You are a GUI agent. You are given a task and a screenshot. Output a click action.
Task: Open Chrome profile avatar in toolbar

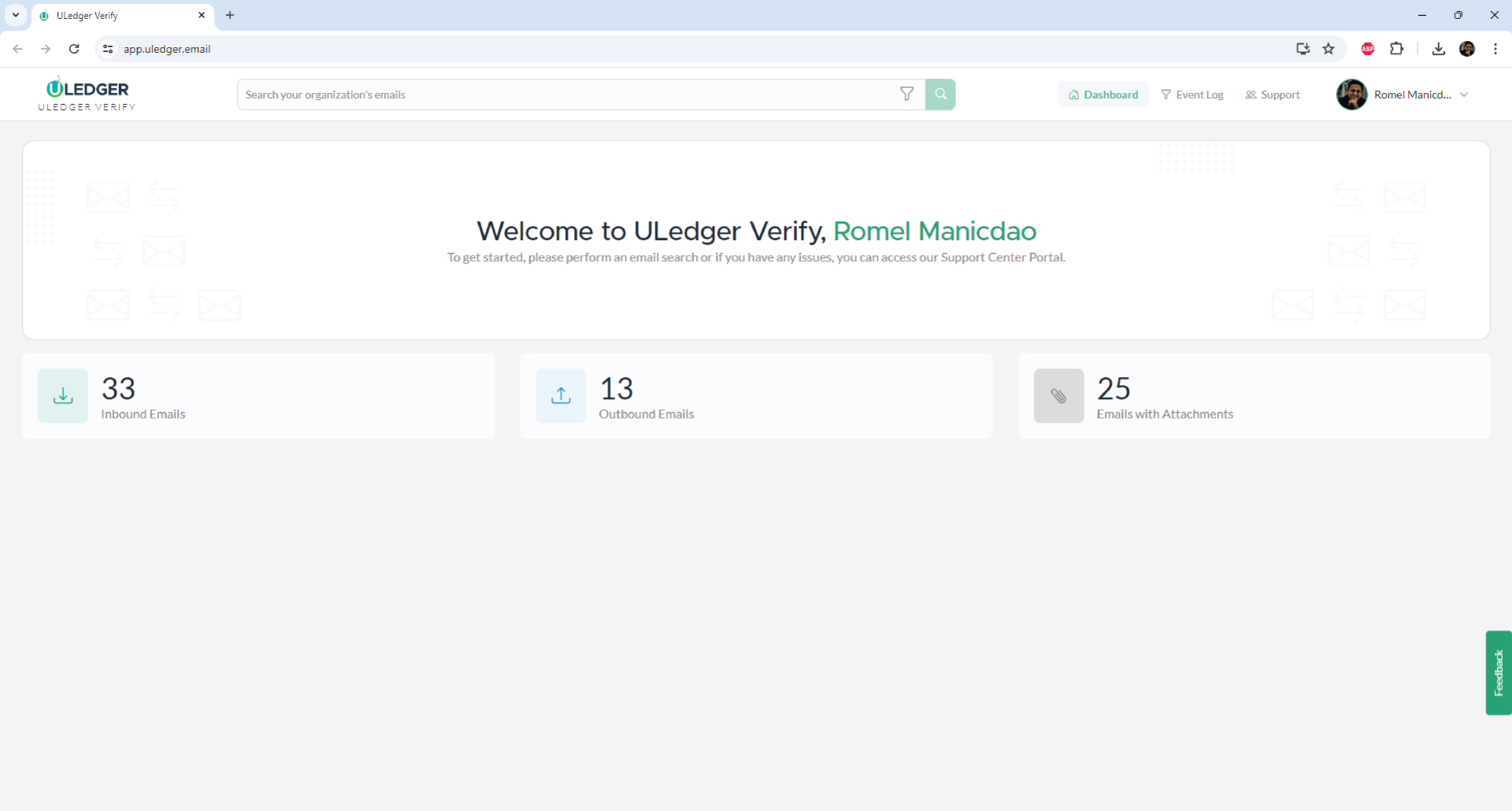[x=1467, y=49]
